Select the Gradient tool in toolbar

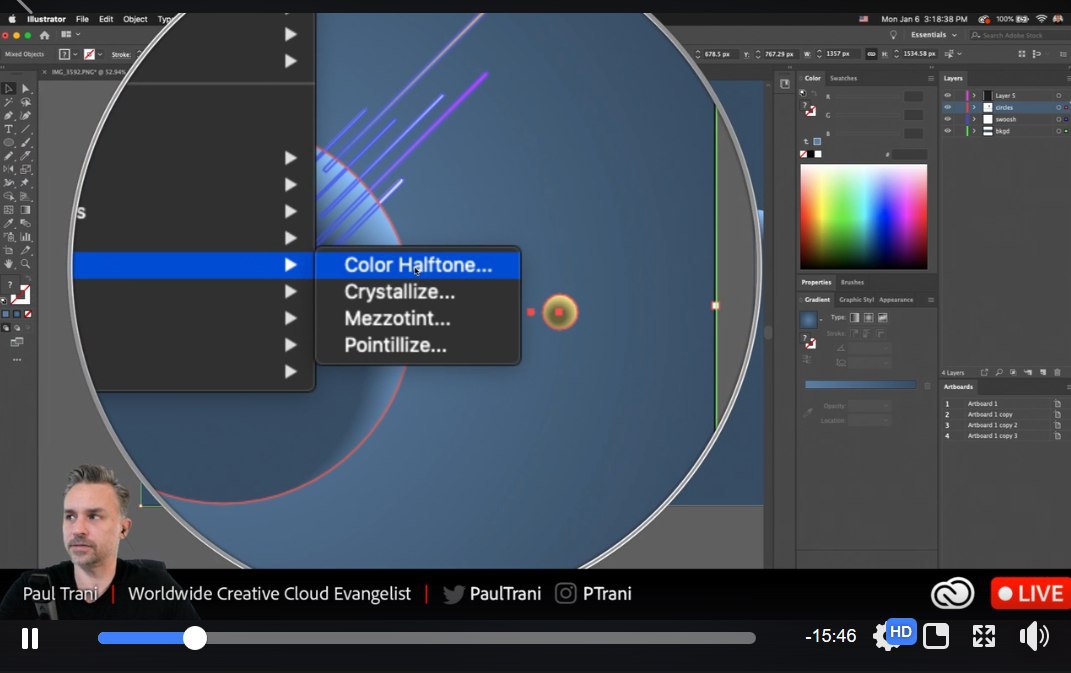[x=25, y=210]
